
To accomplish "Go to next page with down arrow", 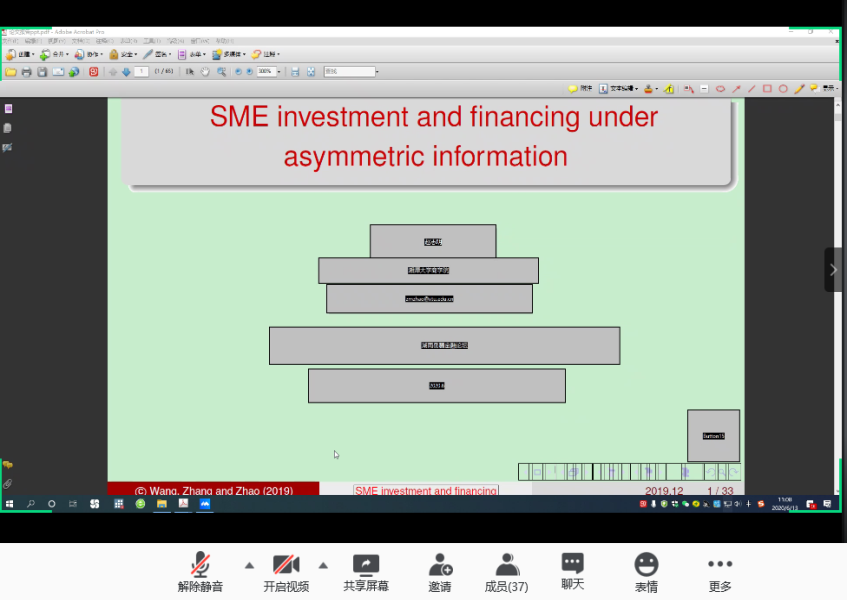I will (126, 72).
